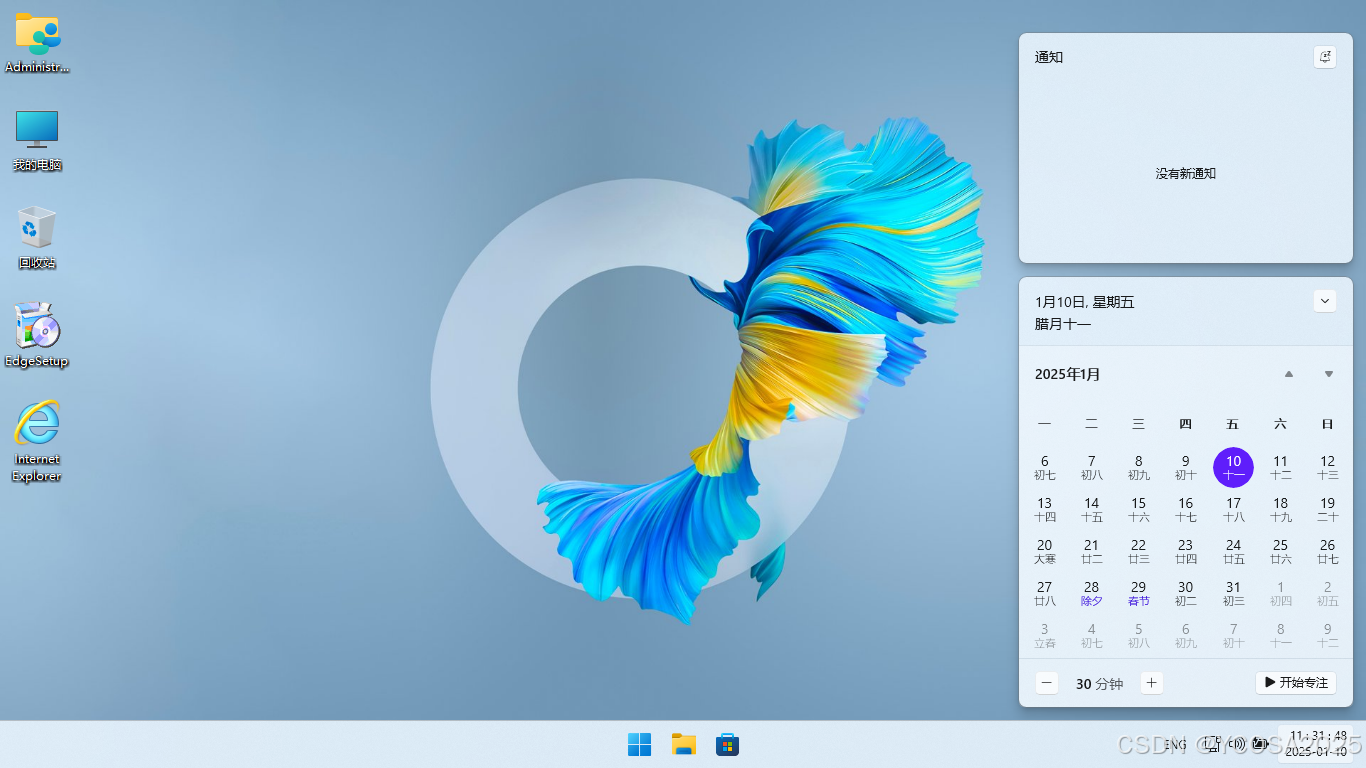Select greyed February date 3 立春

tap(1044, 635)
